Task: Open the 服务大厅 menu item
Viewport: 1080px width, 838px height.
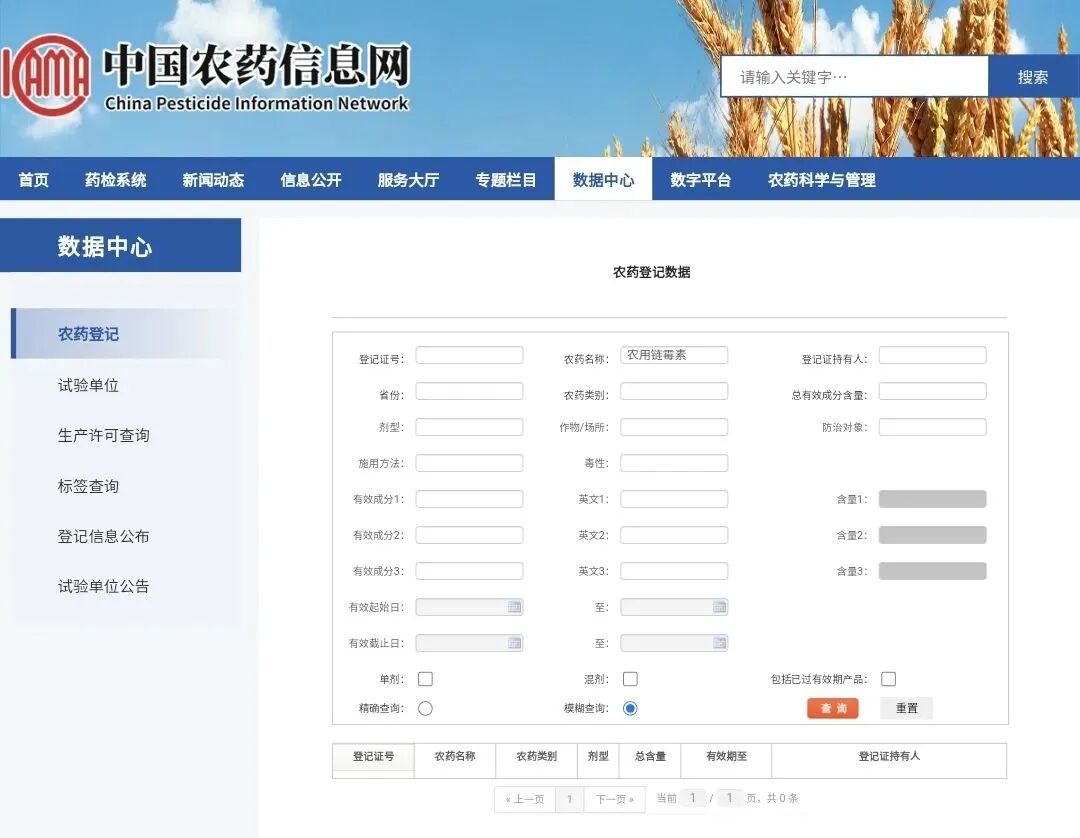Action: tap(407, 180)
